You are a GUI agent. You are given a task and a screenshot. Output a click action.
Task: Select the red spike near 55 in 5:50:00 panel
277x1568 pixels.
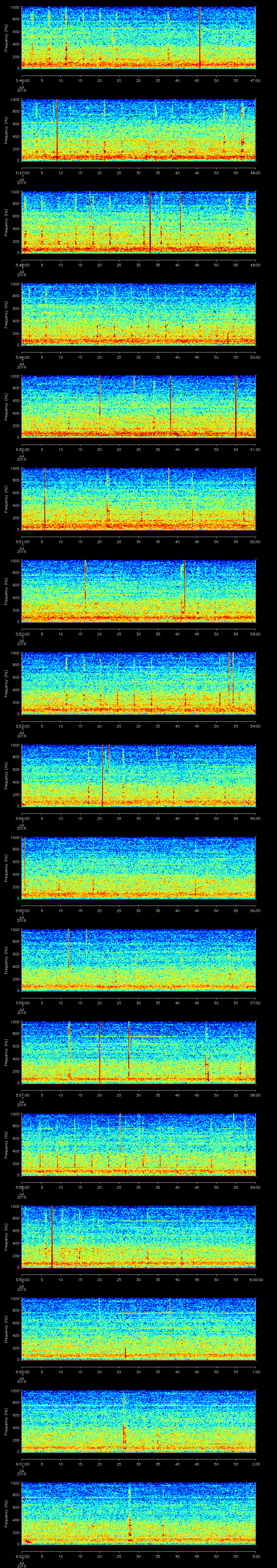(236, 407)
